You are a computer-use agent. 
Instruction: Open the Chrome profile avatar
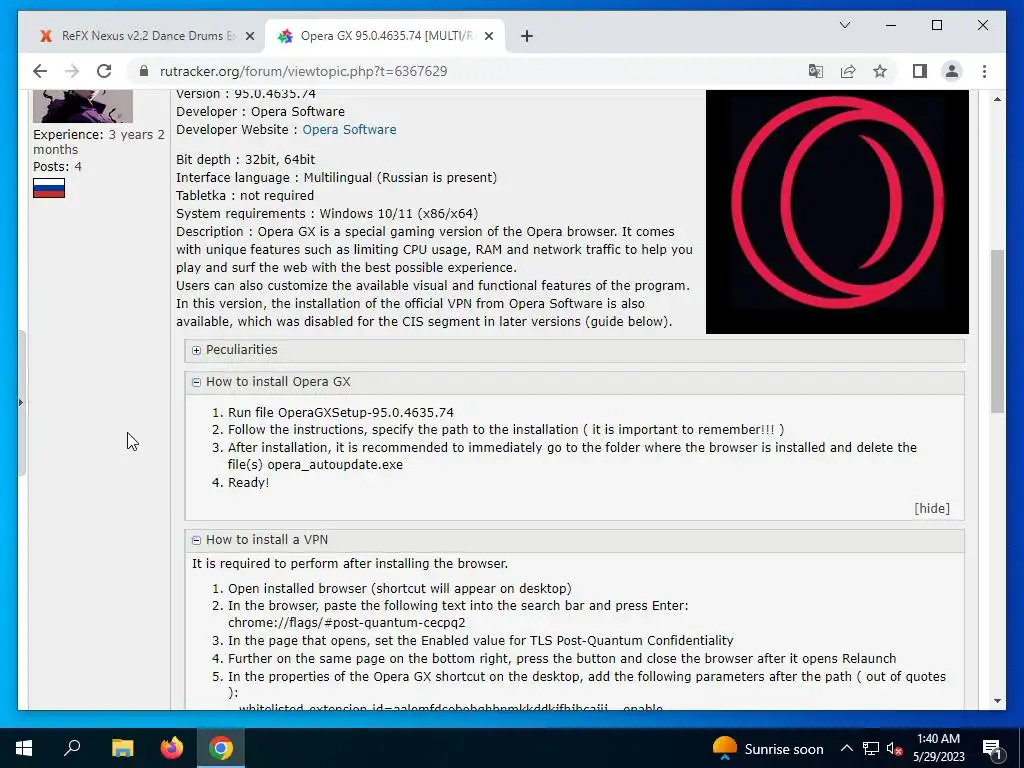point(952,71)
